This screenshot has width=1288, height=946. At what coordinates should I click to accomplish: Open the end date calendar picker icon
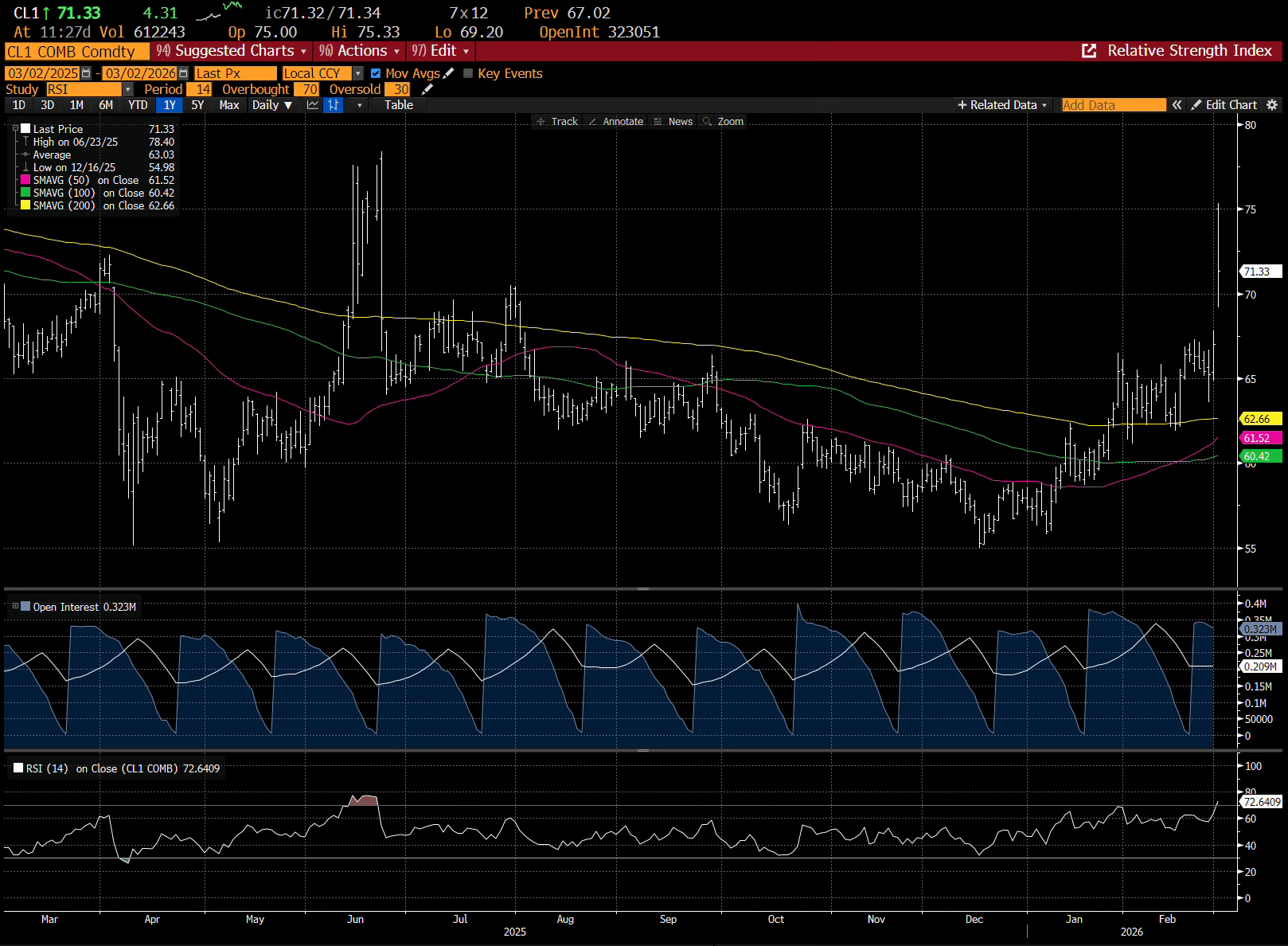pyautogui.click(x=183, y=73)
